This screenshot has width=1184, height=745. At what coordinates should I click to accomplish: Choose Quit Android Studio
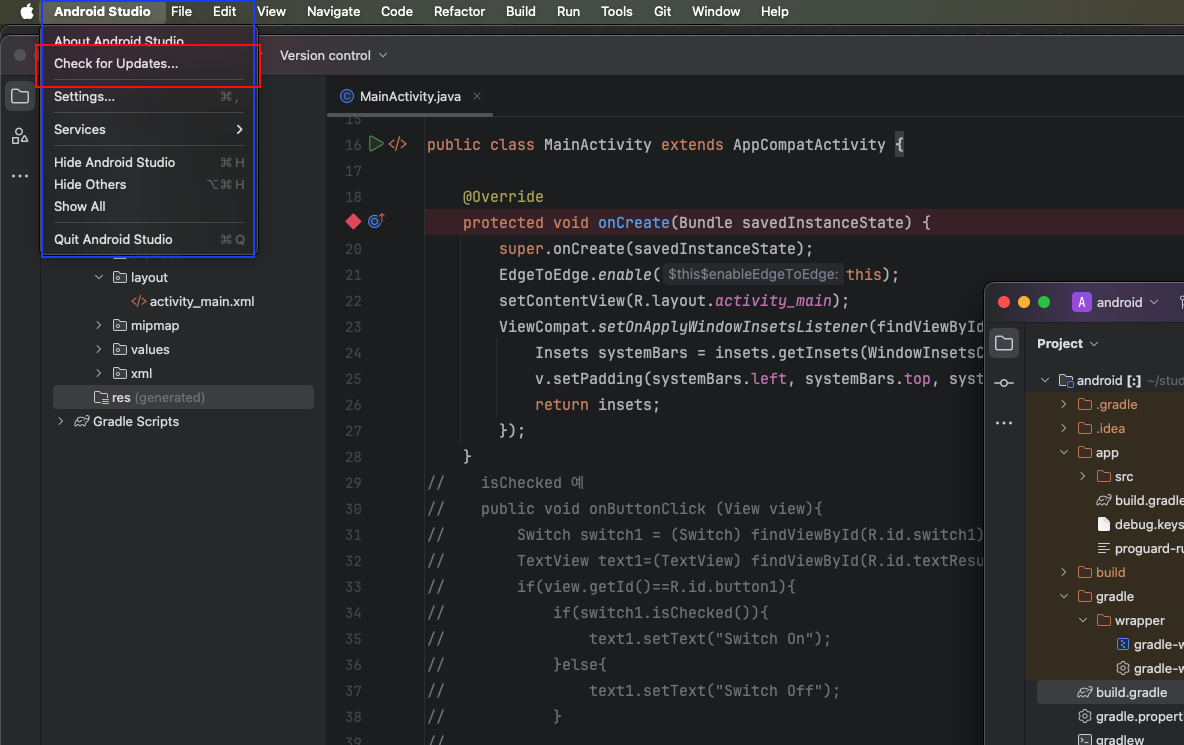click(149, 239)
